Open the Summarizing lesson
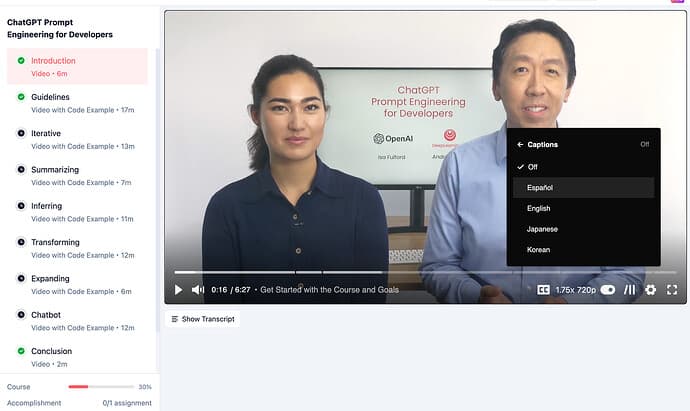The width and height of the screenshot is (690, 411). pyautogui.click(x=77, y=176)
